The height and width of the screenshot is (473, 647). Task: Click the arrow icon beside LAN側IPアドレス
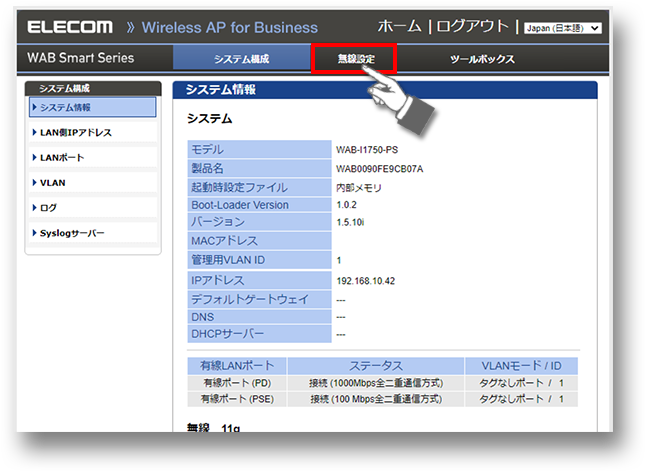tap(35, 132)
